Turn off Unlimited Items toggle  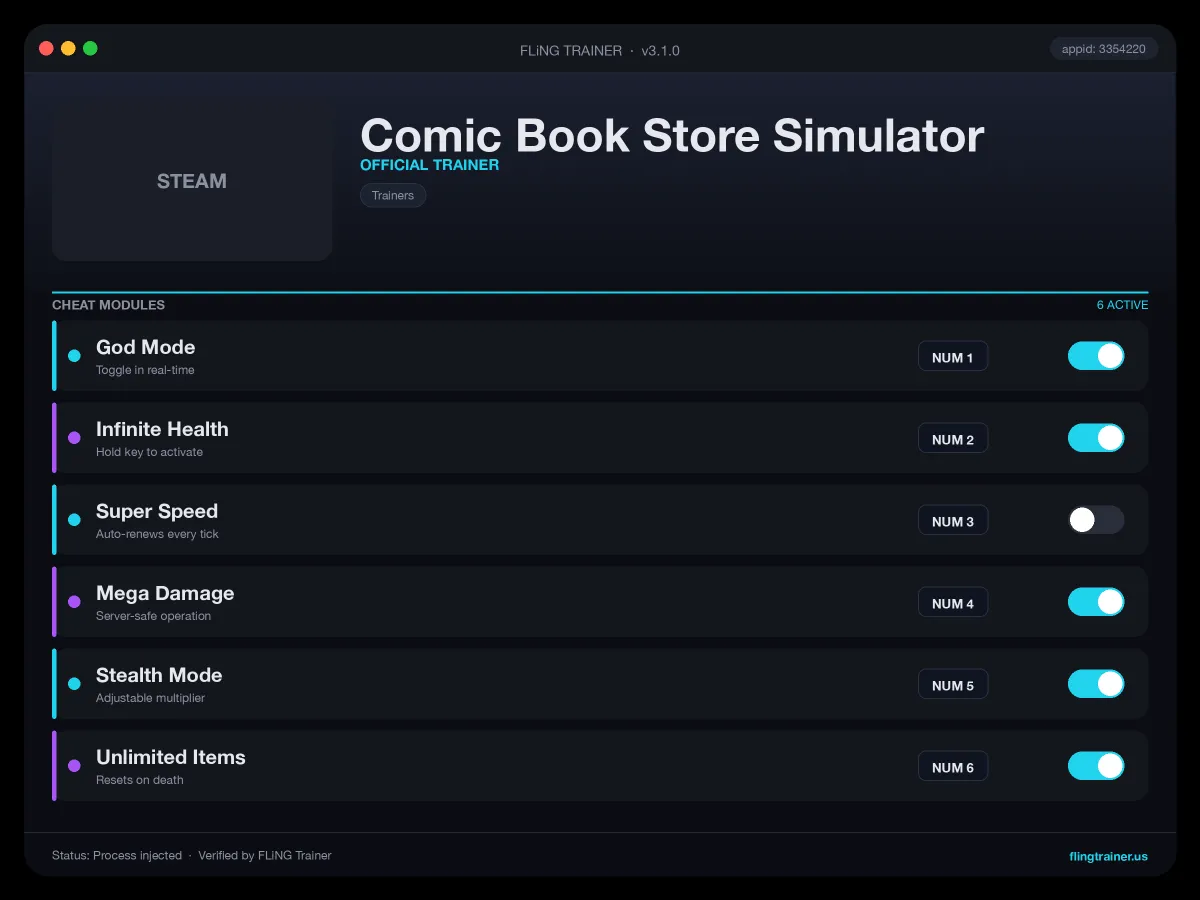point(1096,766)
